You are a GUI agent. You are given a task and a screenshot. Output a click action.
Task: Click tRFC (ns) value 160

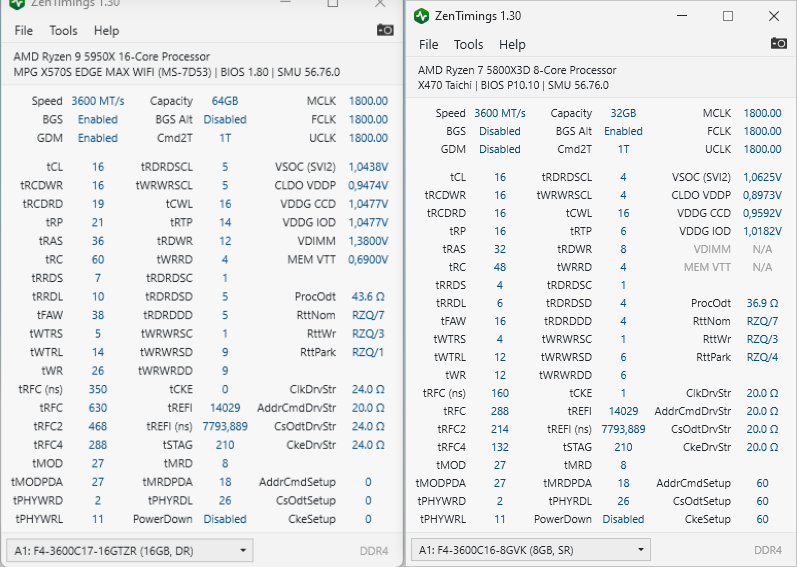(x=500, y=393)
